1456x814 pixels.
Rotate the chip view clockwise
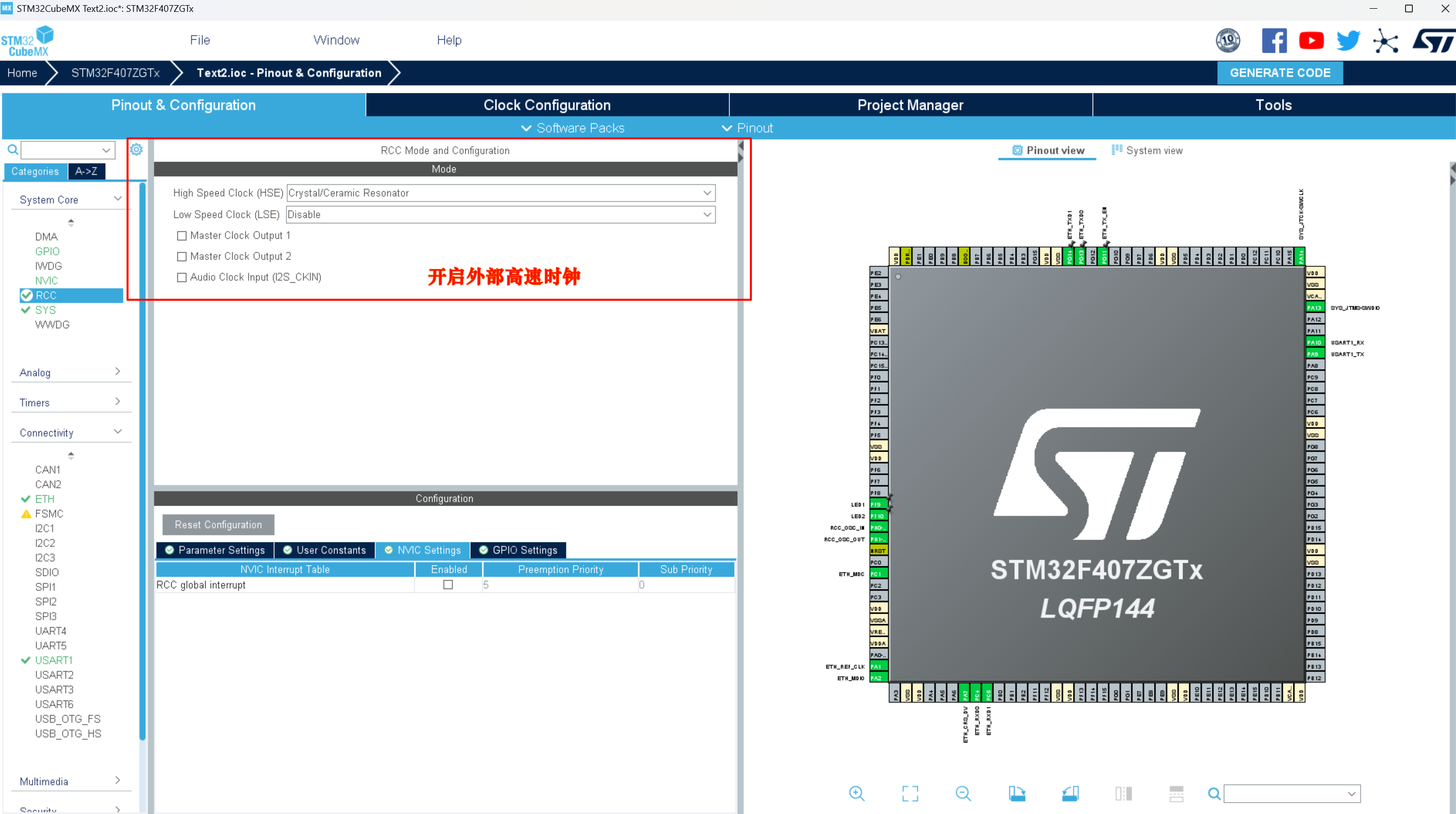pyautogui.click(x=1017, y=793)
